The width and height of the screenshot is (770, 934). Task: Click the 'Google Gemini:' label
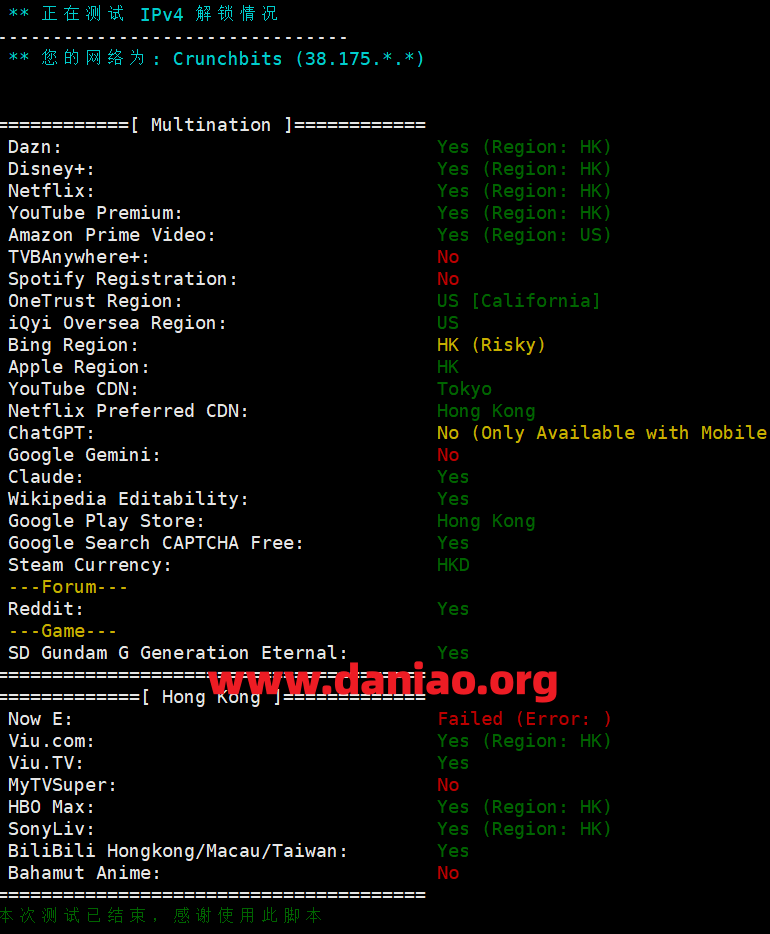(84, 455)
